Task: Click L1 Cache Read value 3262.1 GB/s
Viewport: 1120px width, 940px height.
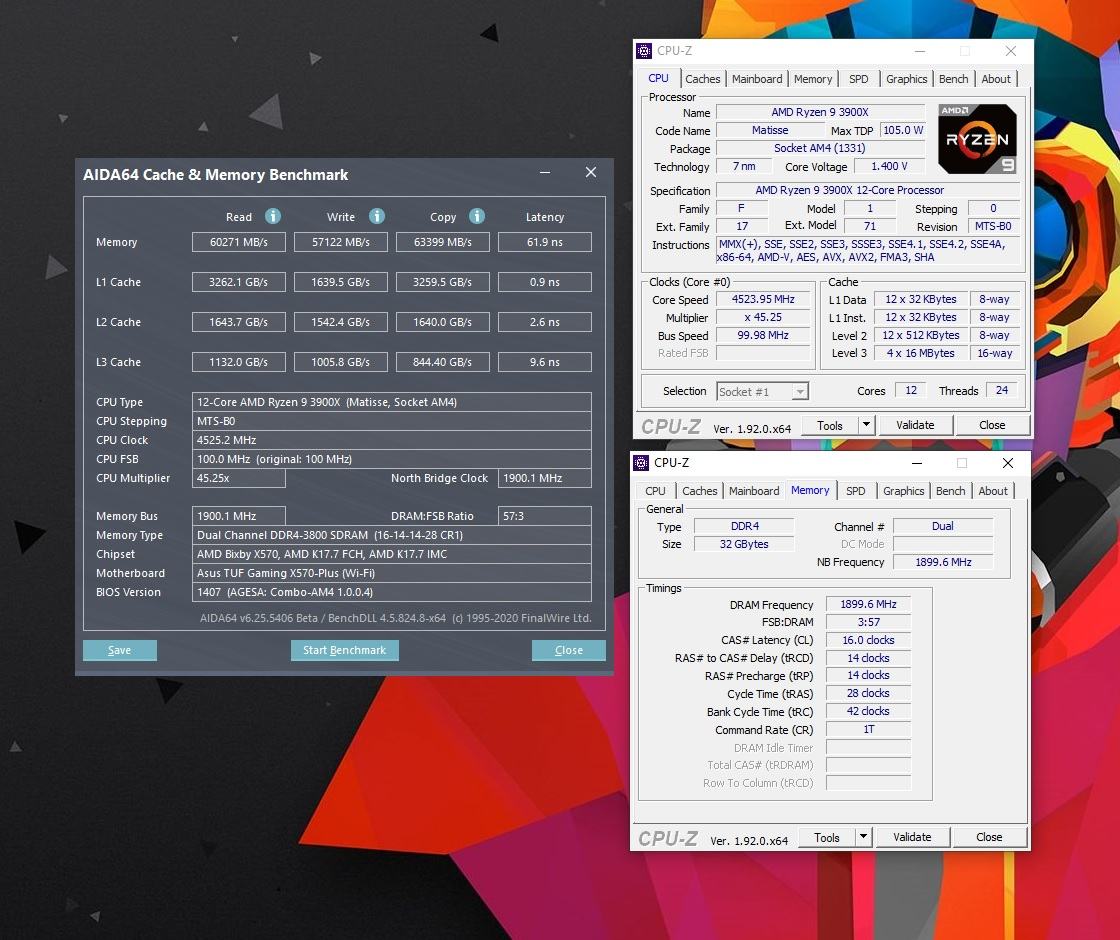Action: click(x=239, y=282)
